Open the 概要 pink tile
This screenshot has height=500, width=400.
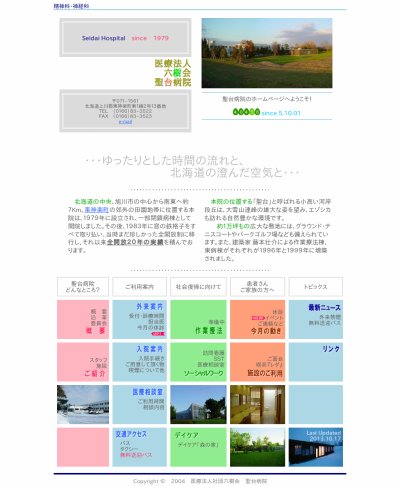(x=83, y=319)
